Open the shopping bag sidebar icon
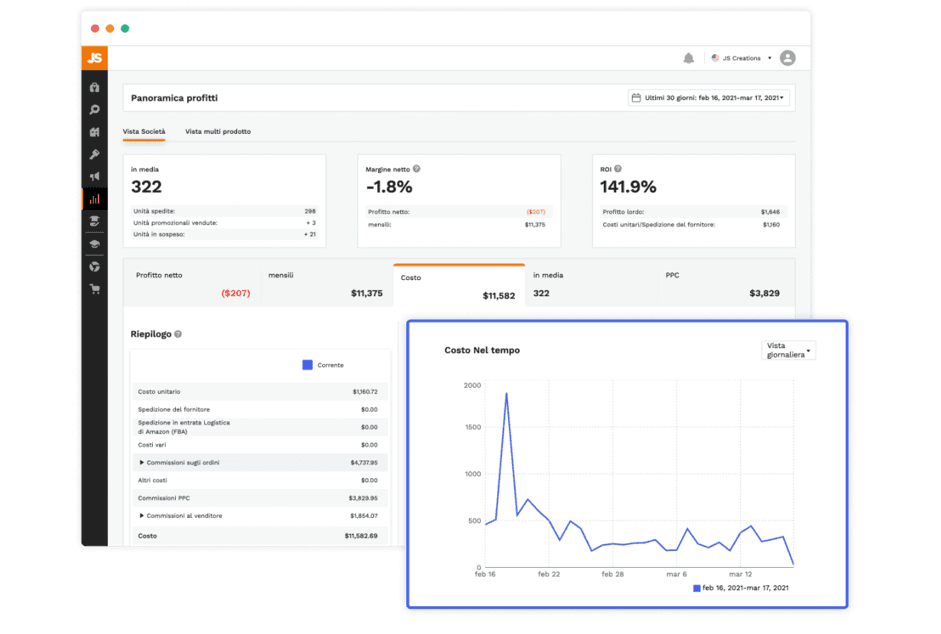This screenshot has height=634, width=941. click(94, 88)
